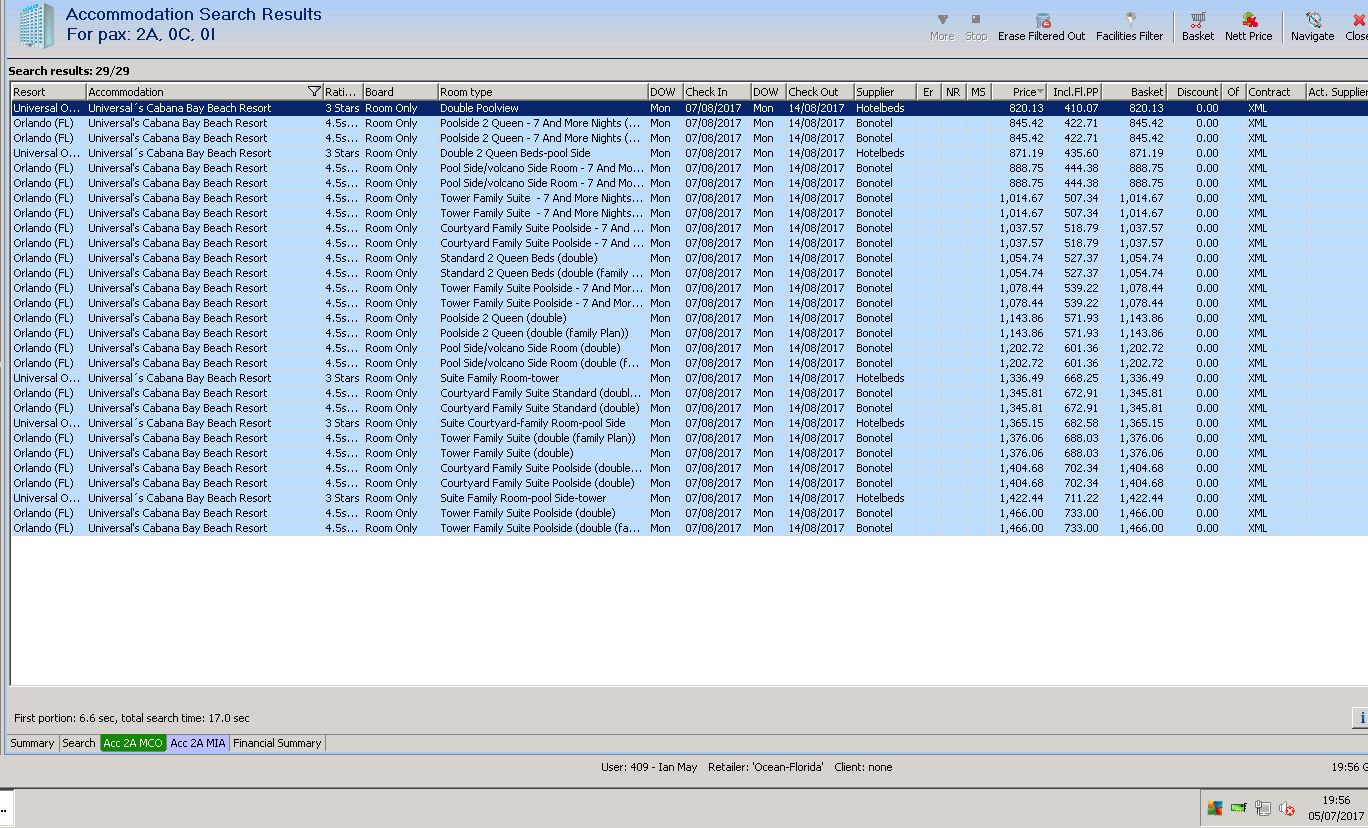The width and height of the screenshot is (1368, 828).
Task: Click the Navigate compass icon
Action: pos(1313,20)
